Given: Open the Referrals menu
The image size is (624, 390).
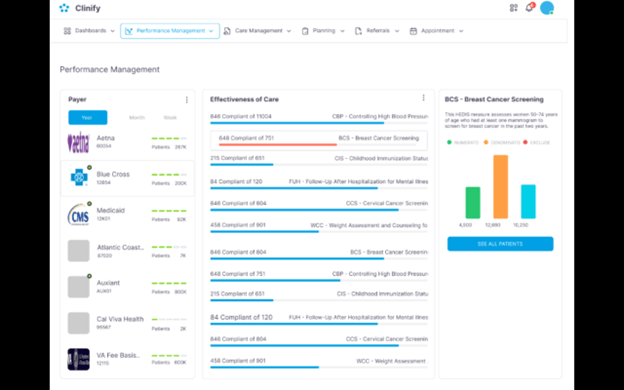Looking at the screenshot, I should tap(377, 31).
